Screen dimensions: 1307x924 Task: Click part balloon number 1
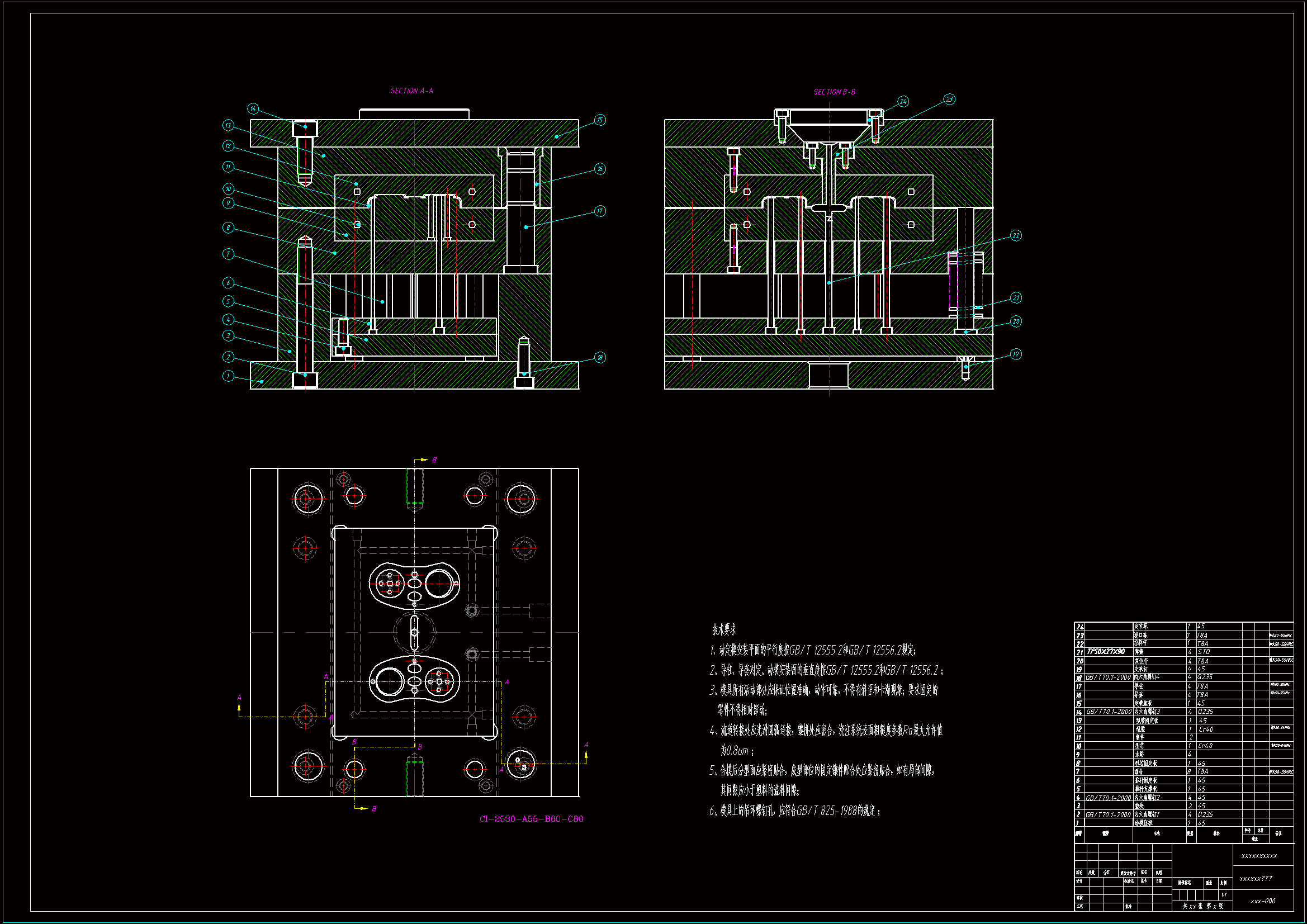click(x=228, y=376)
